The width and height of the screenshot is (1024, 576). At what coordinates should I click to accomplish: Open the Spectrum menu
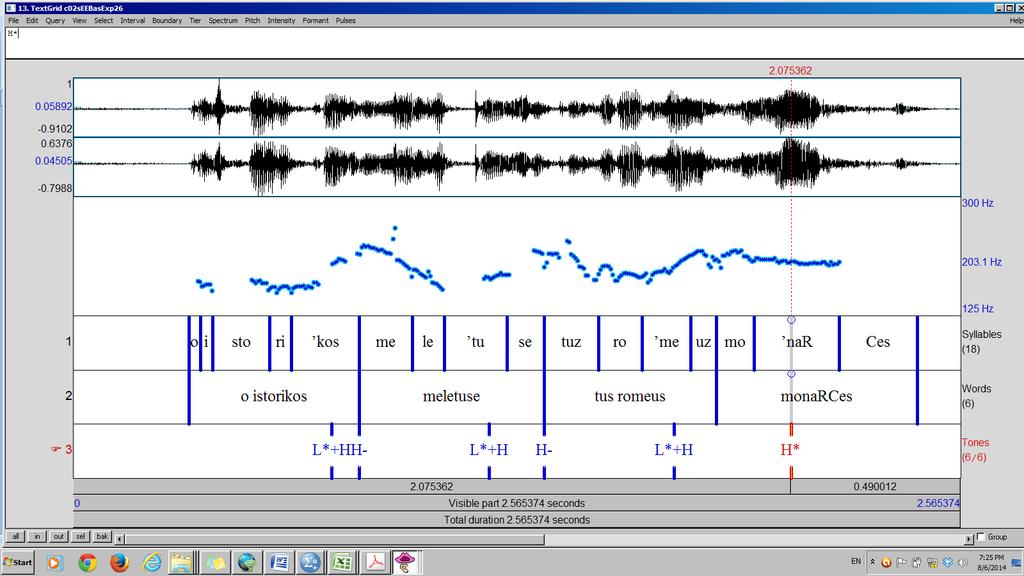tap(223, 20)
